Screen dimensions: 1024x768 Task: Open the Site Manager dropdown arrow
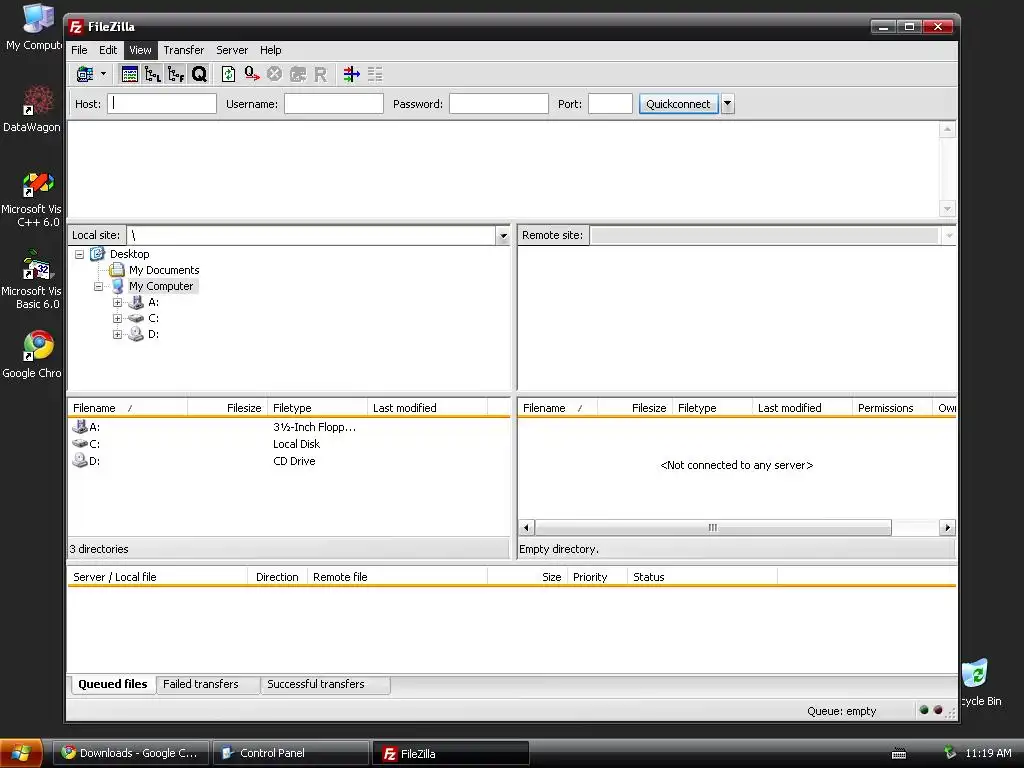point(103,74)
